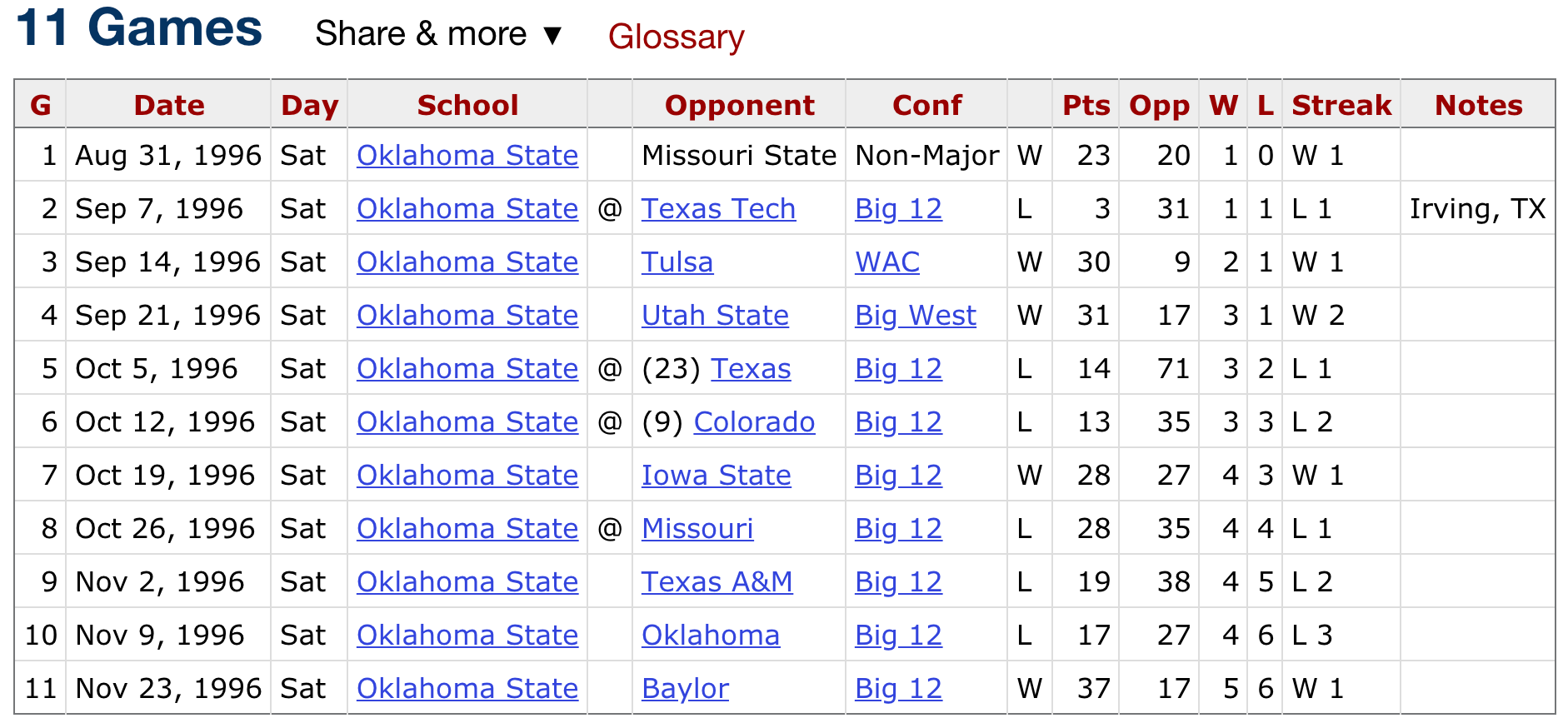
Task: Sort by the Opp column header
Action: point(1158,105)
